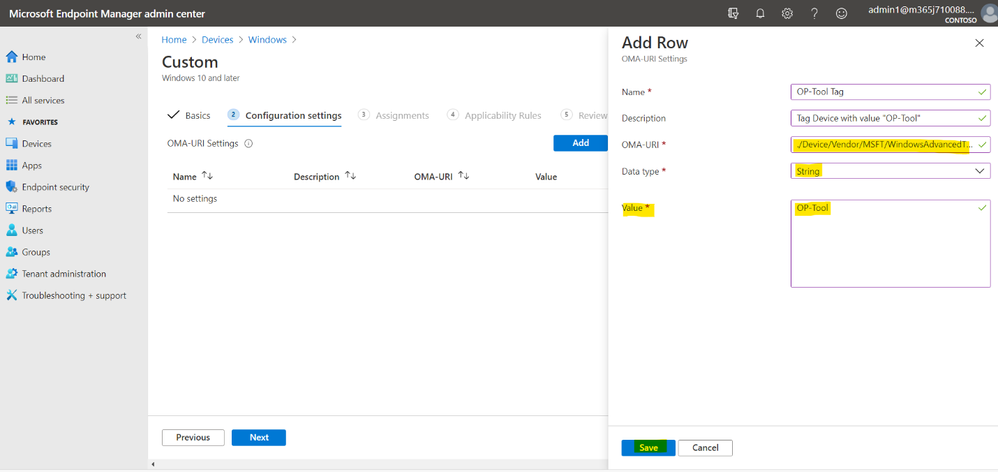Select the Configuration settings step tab
Viewport: 998px width, 472px height.
285,115
